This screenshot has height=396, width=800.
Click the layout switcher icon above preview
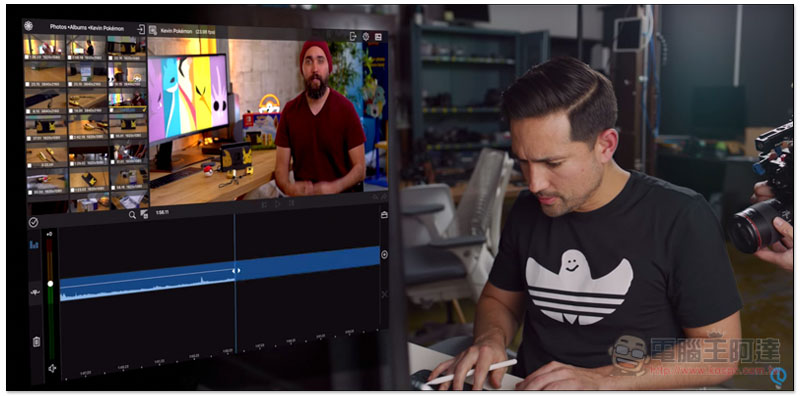coord(378,37)
